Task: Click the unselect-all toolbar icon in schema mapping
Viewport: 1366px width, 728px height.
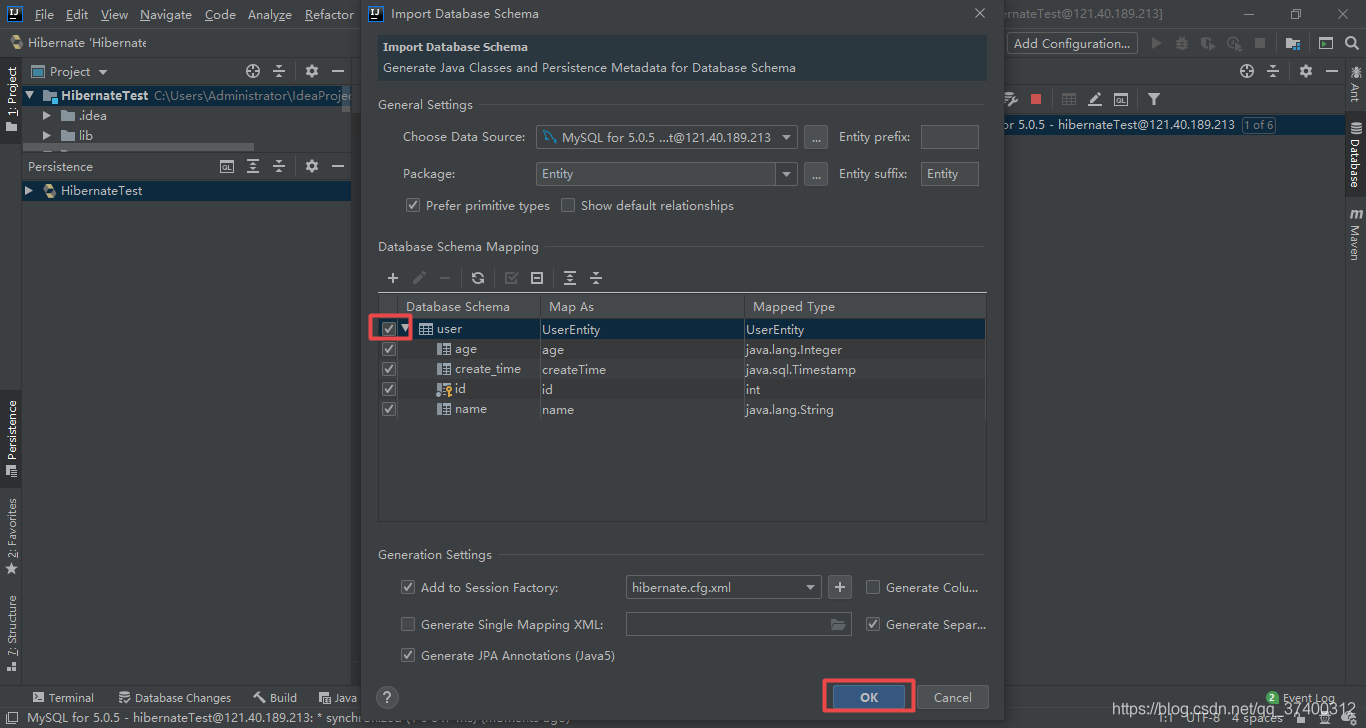Action: (x=537, y=278)
